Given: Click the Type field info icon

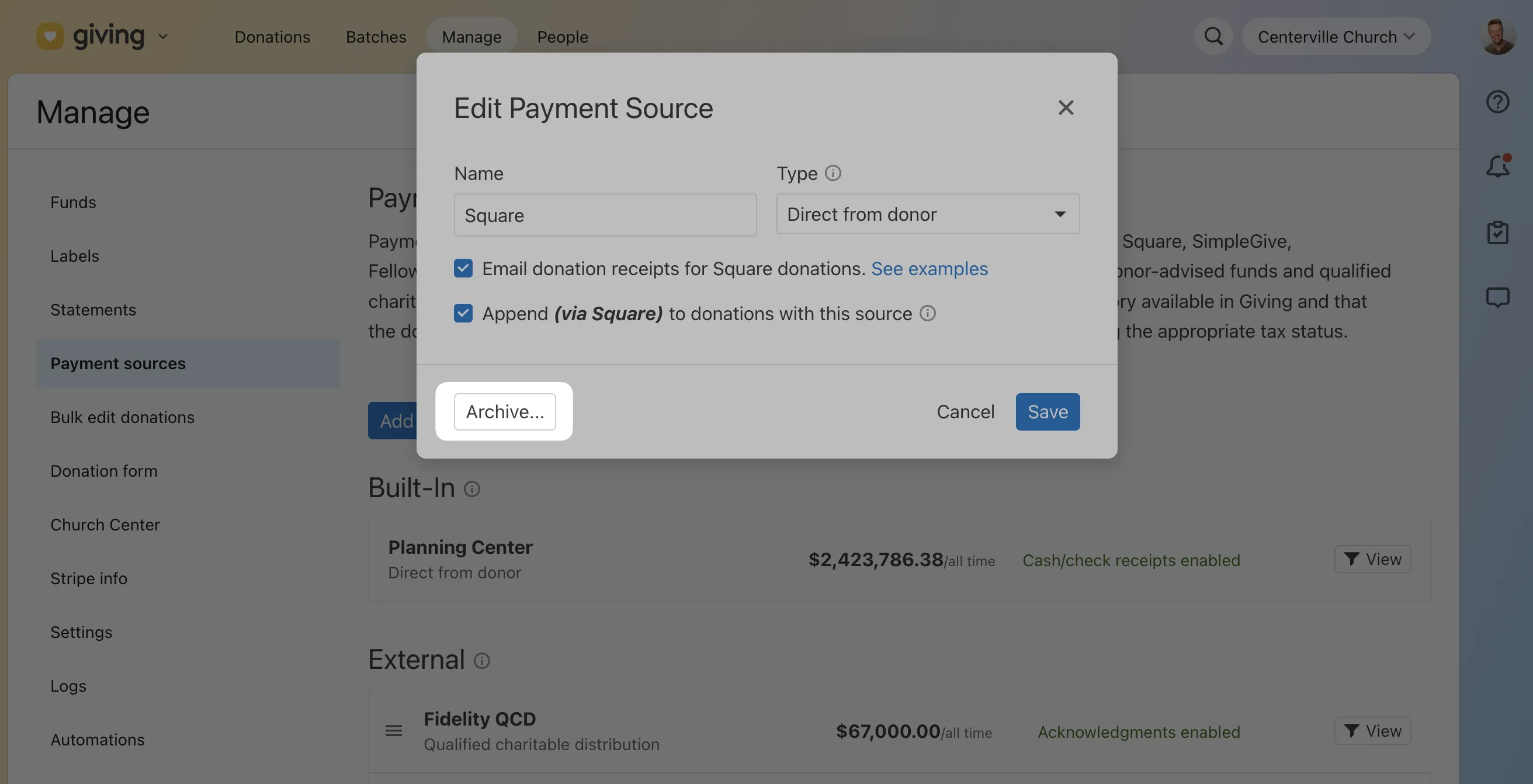Looking at the screenshot, I should [833, 174].
